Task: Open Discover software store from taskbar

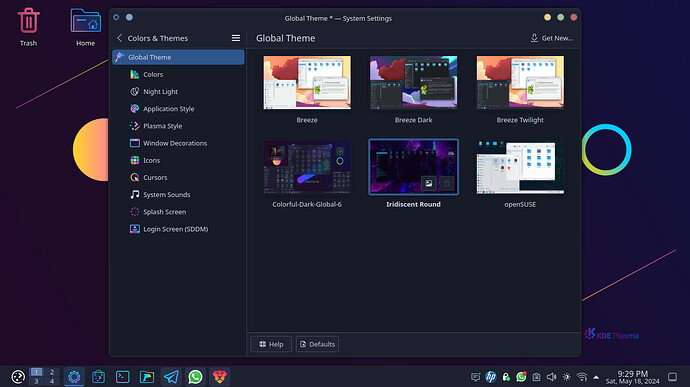Action: point(99,377)
